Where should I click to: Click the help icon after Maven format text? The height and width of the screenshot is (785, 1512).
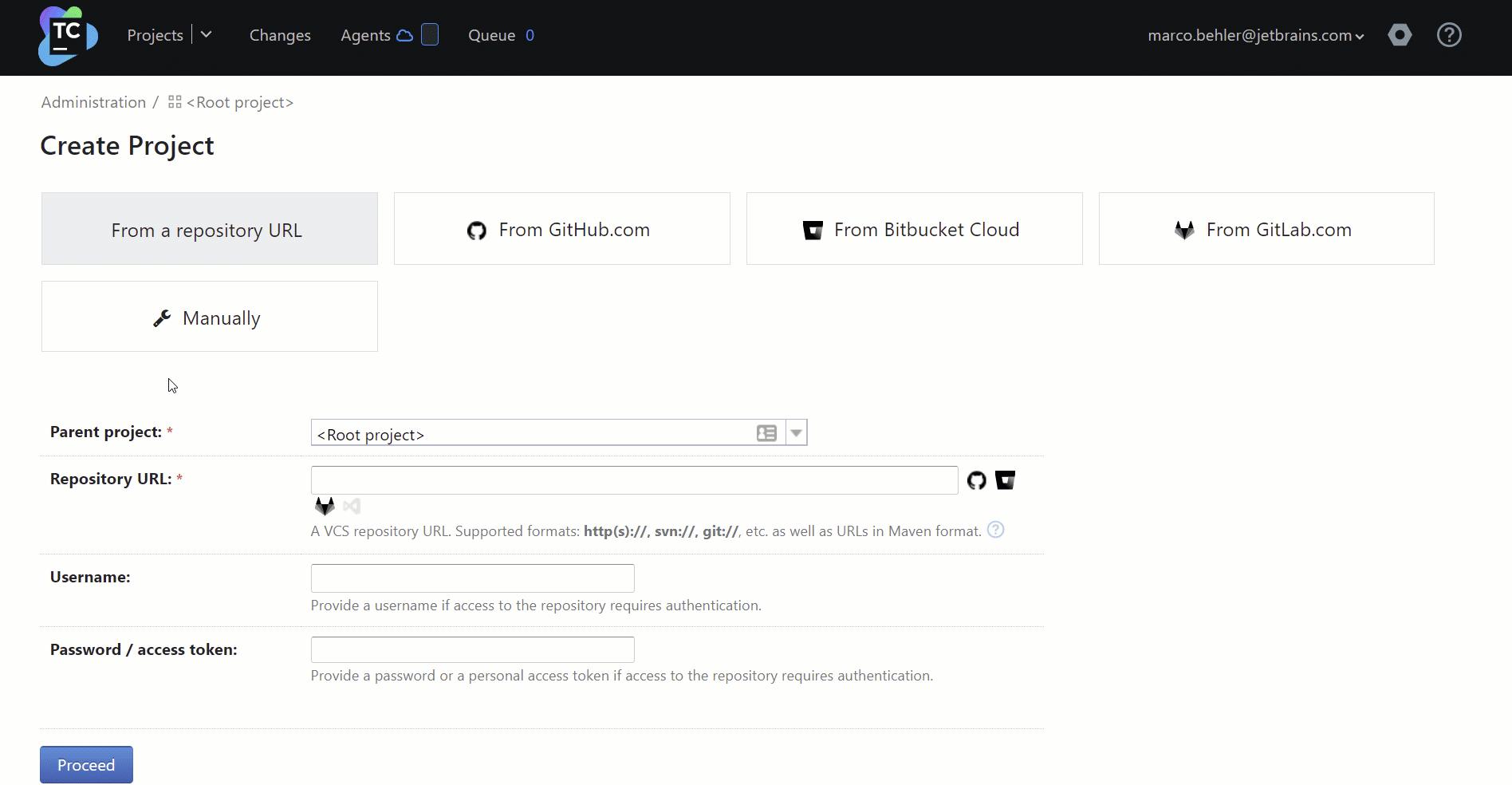coord(995,529)
